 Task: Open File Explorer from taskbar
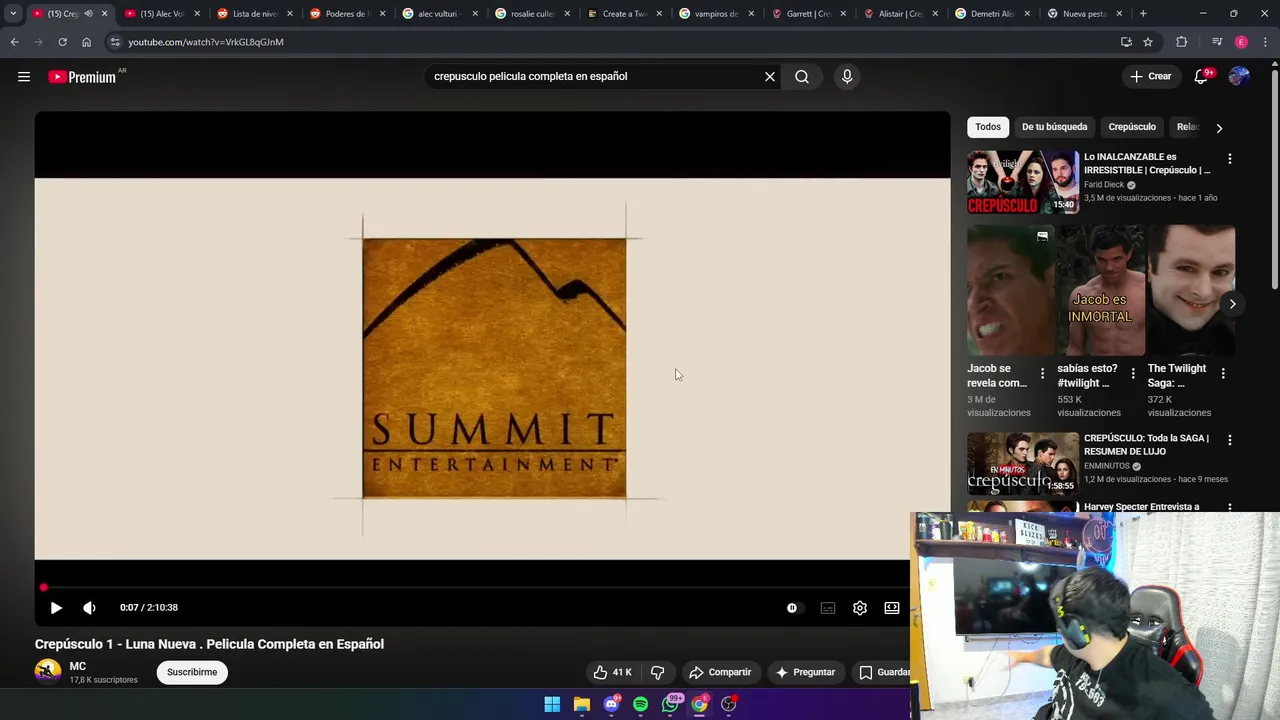[582, 704]
